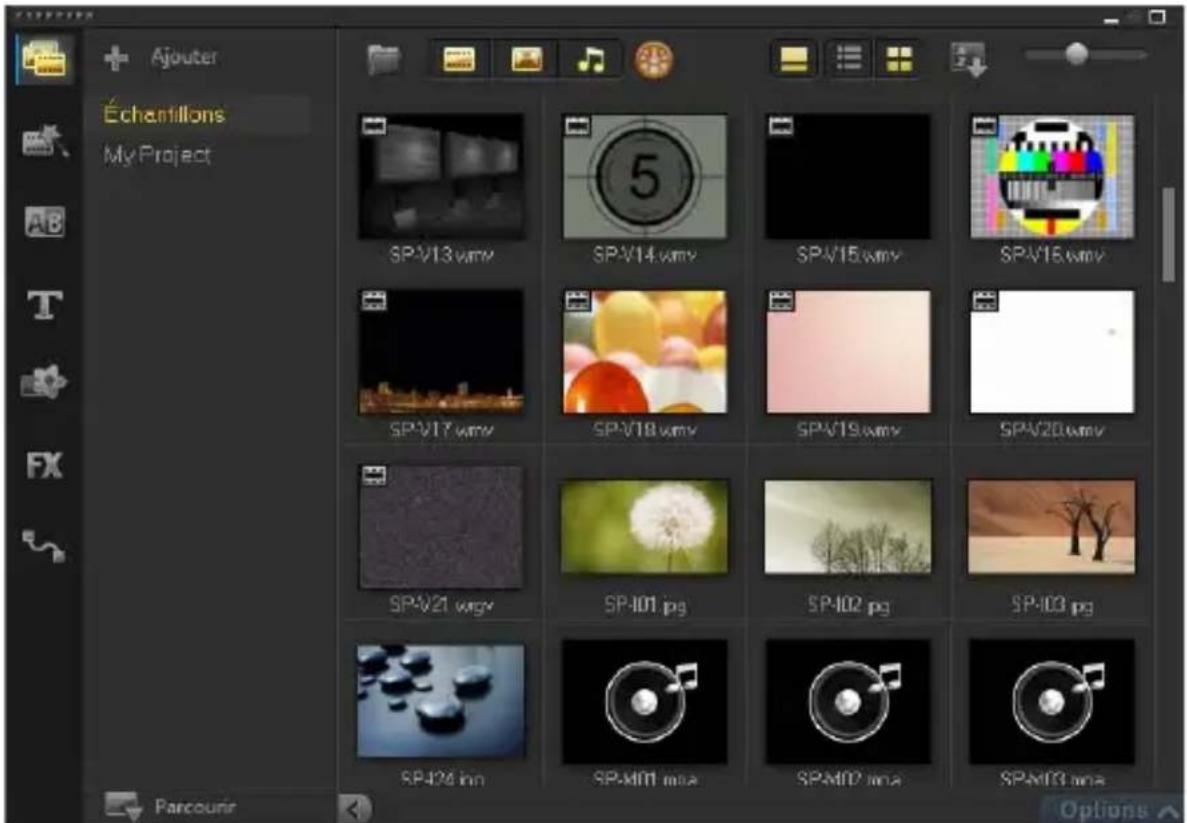The height and width of the screenshot is (823, 1187).
Task: Click the SP-V19.wmv file name
Action: tap(848, 430)
